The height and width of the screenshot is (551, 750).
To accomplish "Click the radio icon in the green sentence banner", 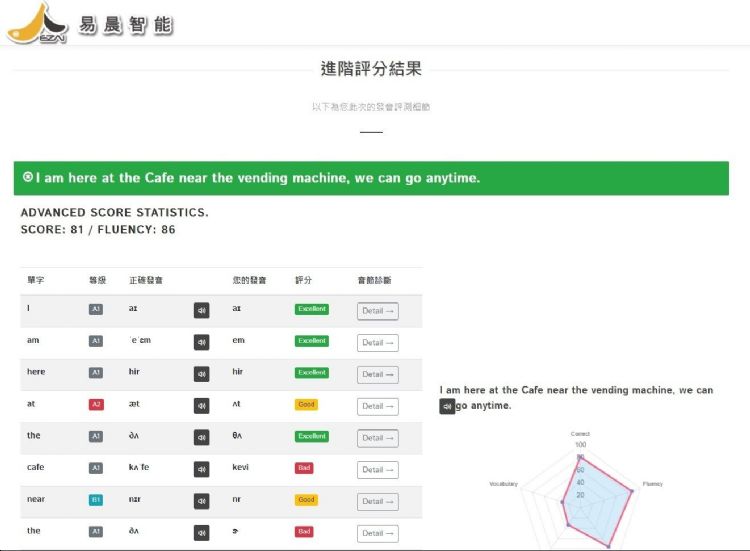I will (28, 178).
